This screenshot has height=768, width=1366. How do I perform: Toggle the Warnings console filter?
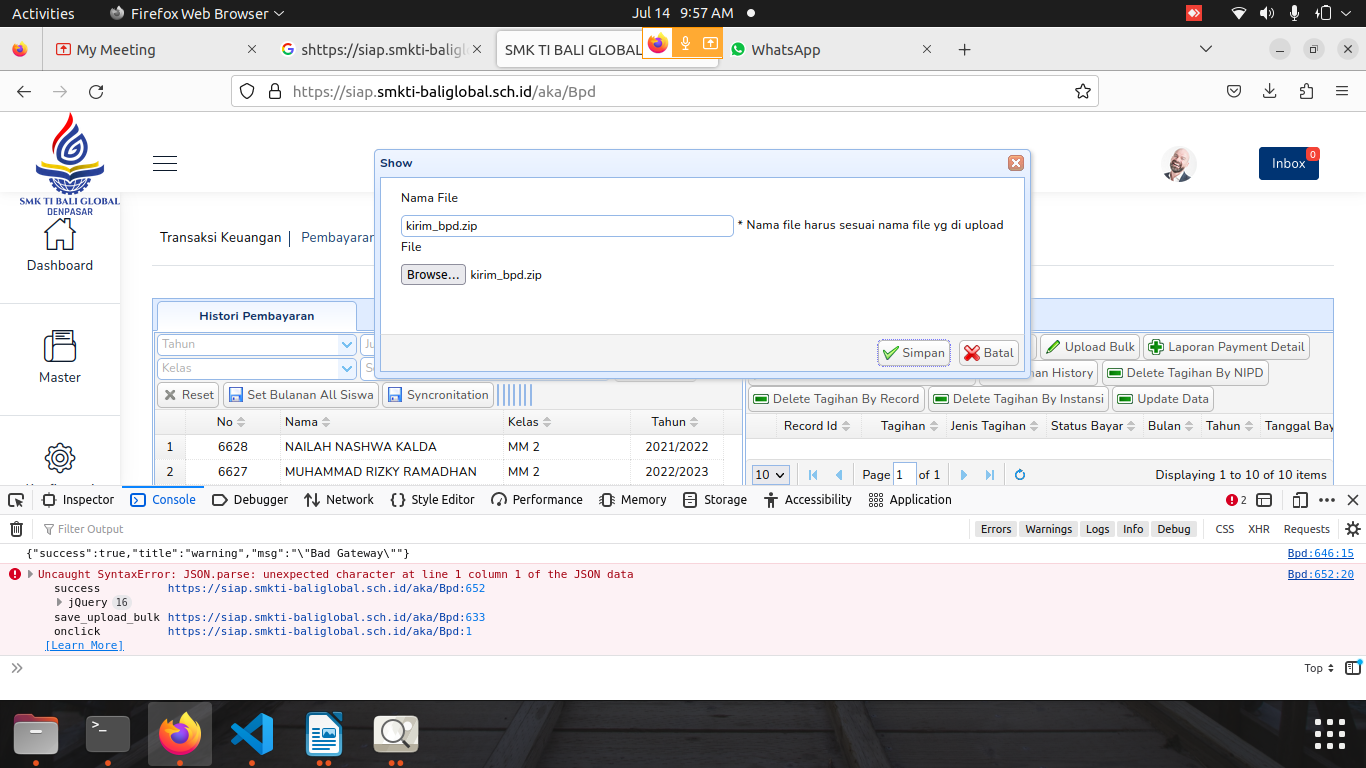(1048, 529)
